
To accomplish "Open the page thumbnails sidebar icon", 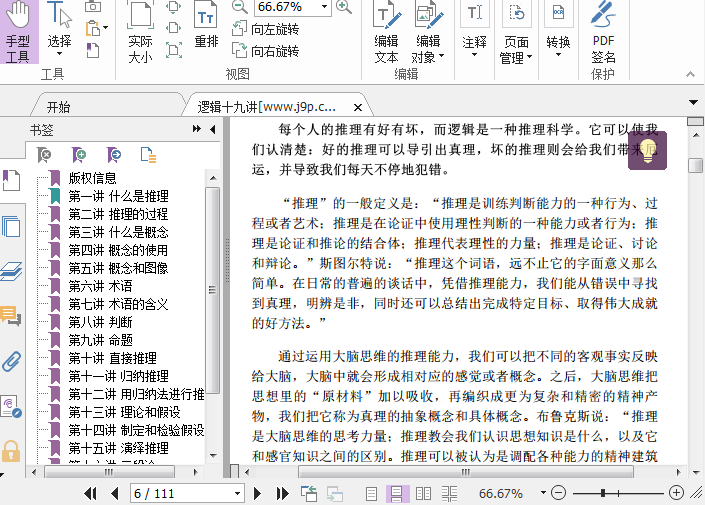I will tap(11, 226).
